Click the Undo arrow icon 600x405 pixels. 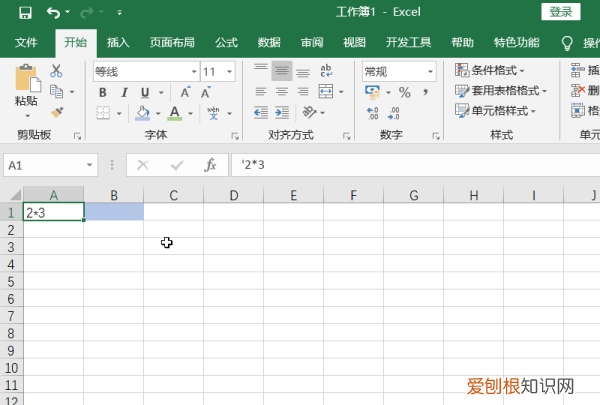pyautogui.click(x=53, y=13)
